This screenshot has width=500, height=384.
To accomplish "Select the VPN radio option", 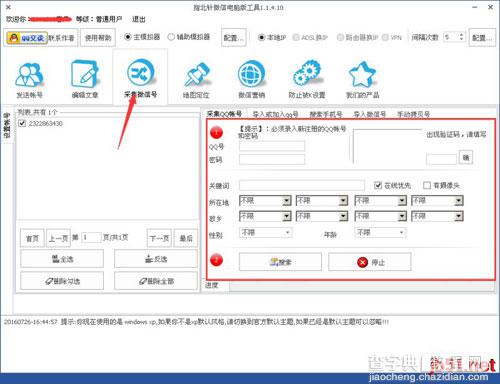I will 385,37.
